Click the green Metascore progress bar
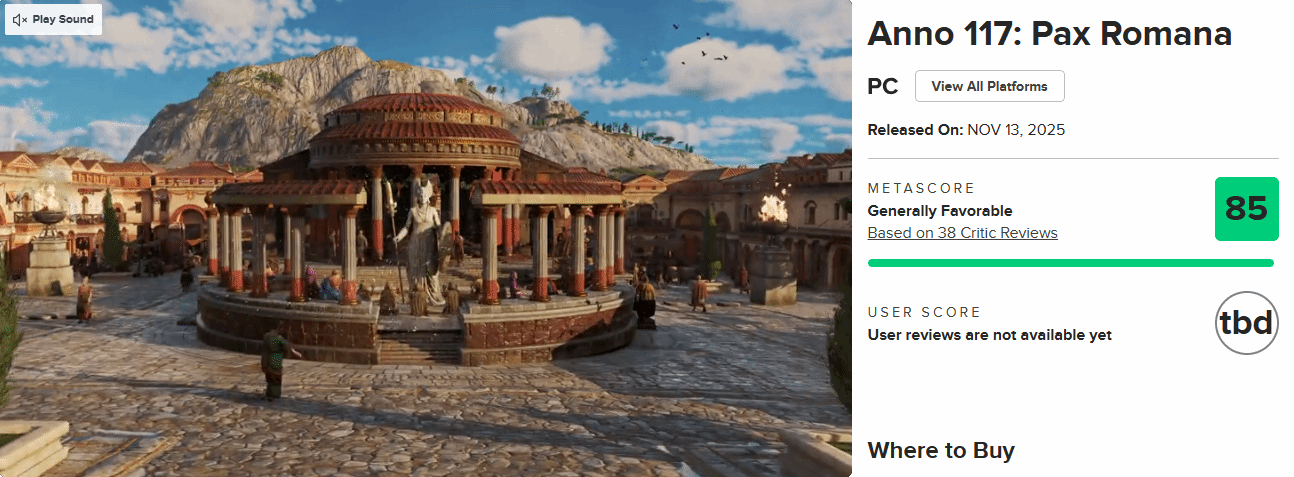Screen dimensions: 1294x477 tap(1070, 263)
